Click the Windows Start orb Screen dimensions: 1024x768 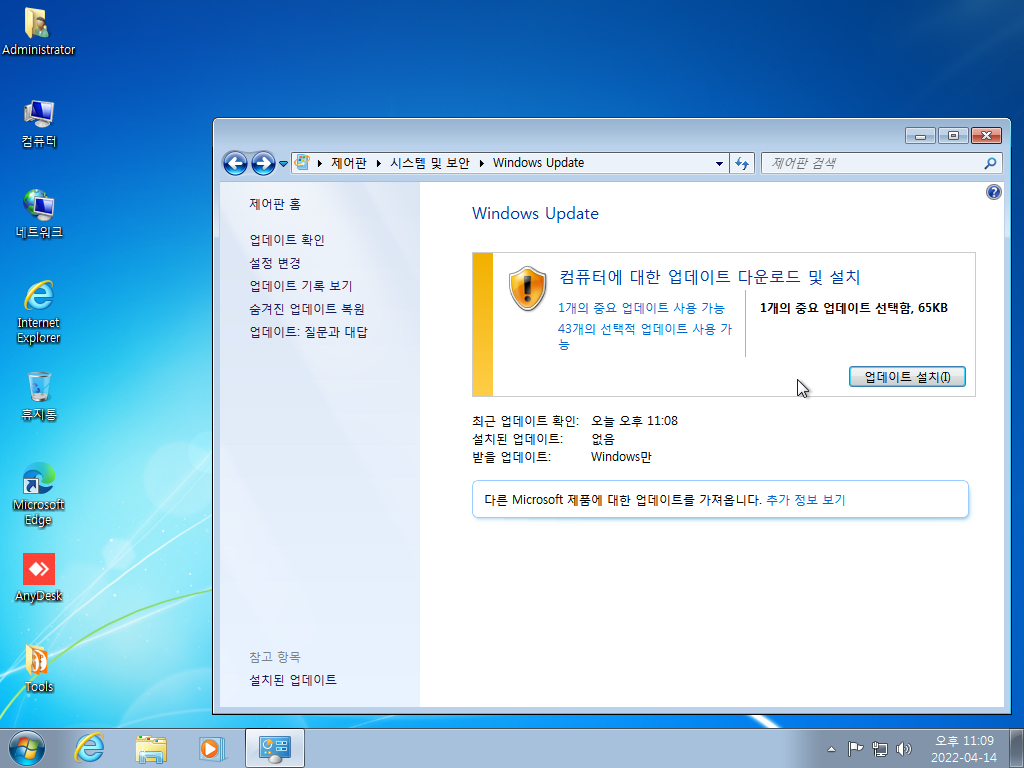(27, 748)
